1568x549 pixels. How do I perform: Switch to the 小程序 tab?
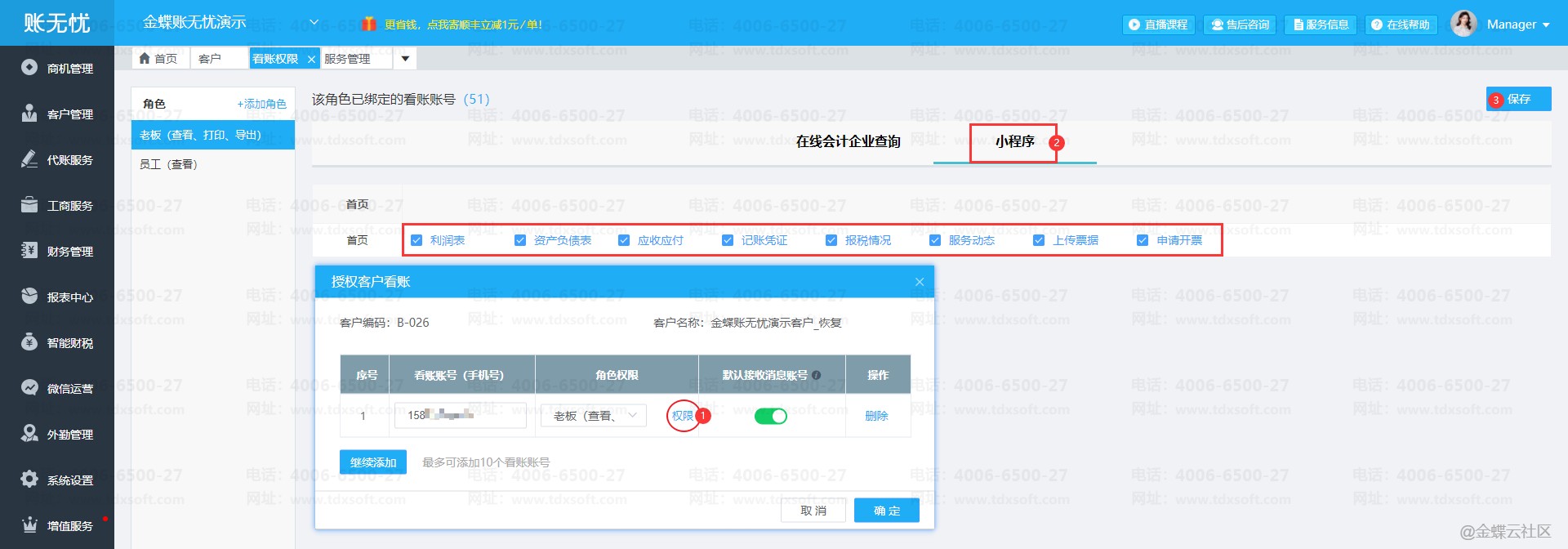pos(1014,142)
